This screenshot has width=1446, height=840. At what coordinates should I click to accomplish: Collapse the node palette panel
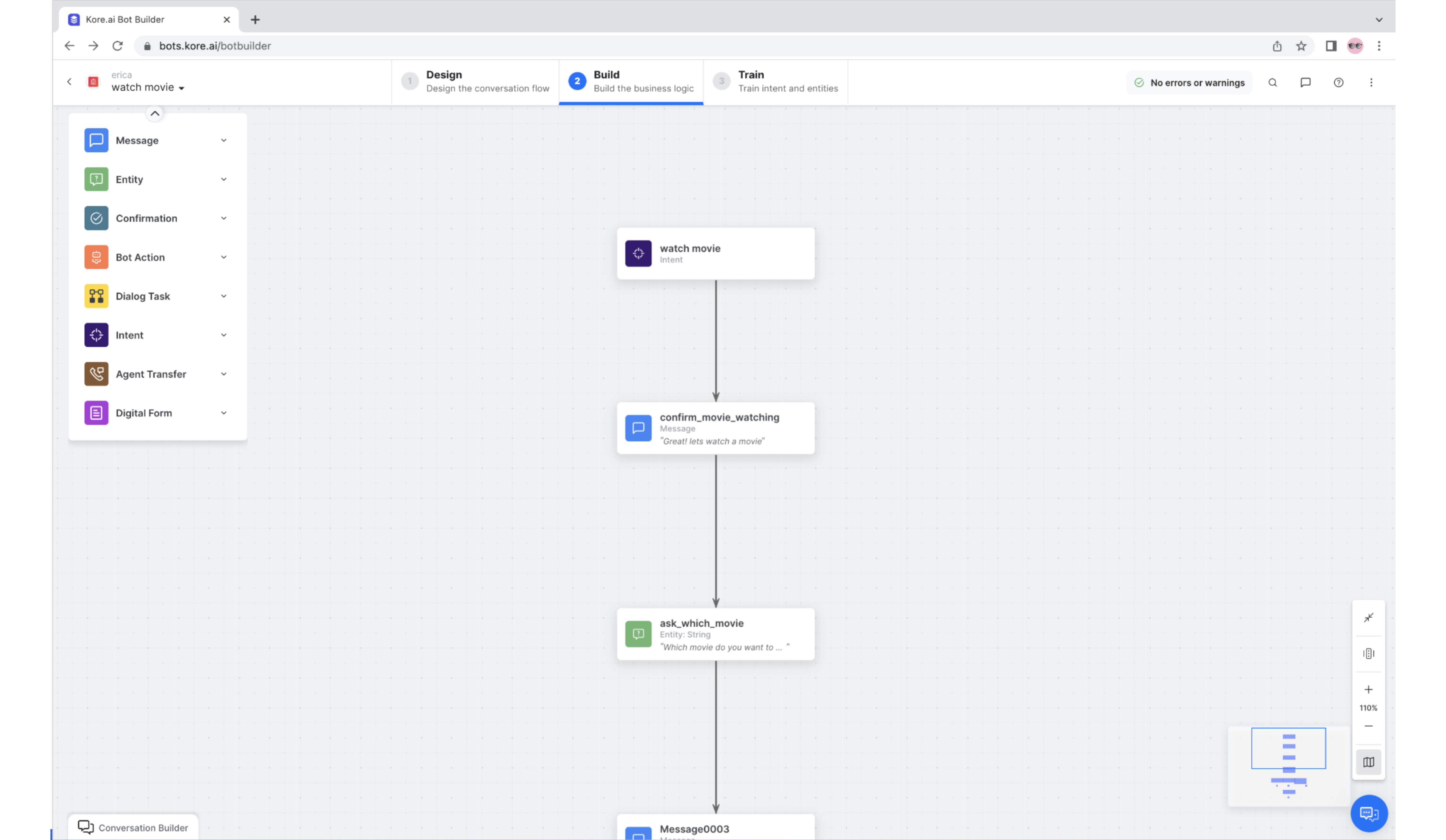pos(155,113)
